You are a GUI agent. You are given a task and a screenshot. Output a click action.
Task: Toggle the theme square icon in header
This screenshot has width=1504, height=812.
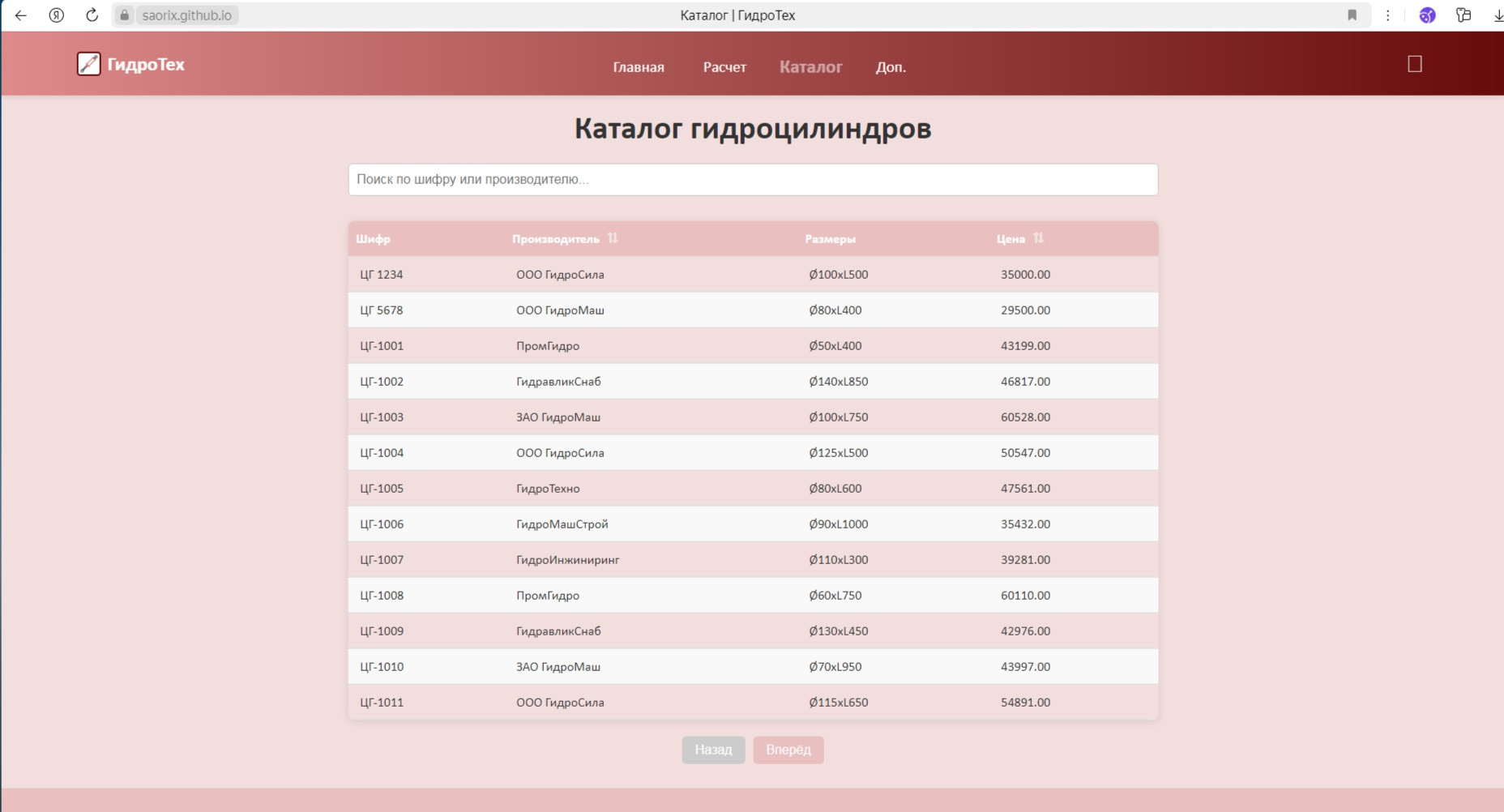1415,64
